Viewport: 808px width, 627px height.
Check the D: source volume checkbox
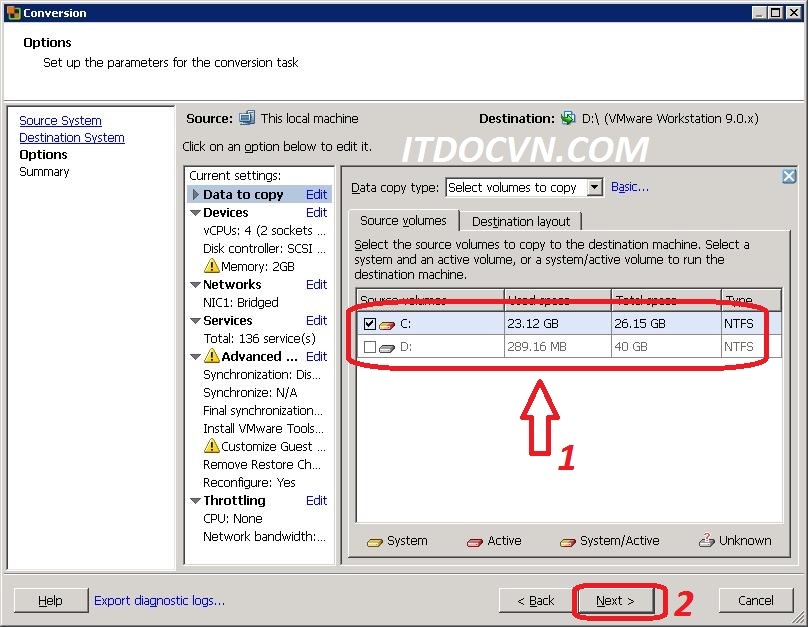coord(370,347)
